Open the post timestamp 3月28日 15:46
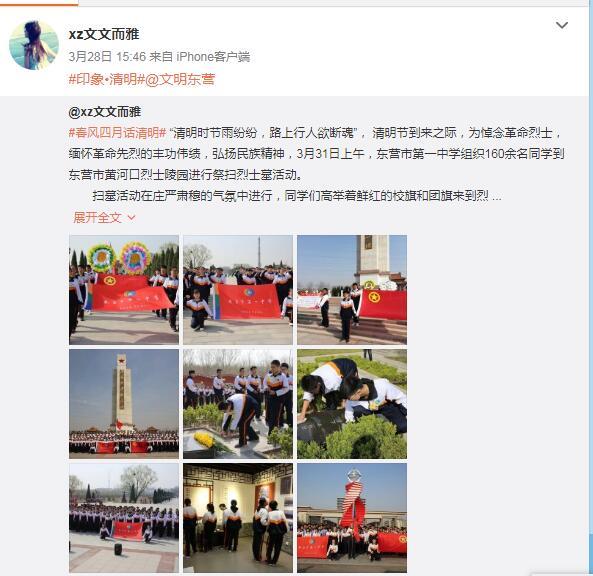Image resolution: width=593 pixels, height=576 pixels. (107, 57)
